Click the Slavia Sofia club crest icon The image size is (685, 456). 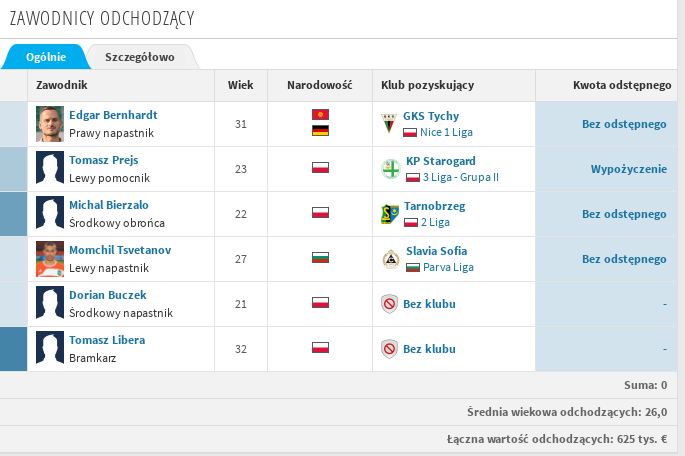[x=390, y=259]
